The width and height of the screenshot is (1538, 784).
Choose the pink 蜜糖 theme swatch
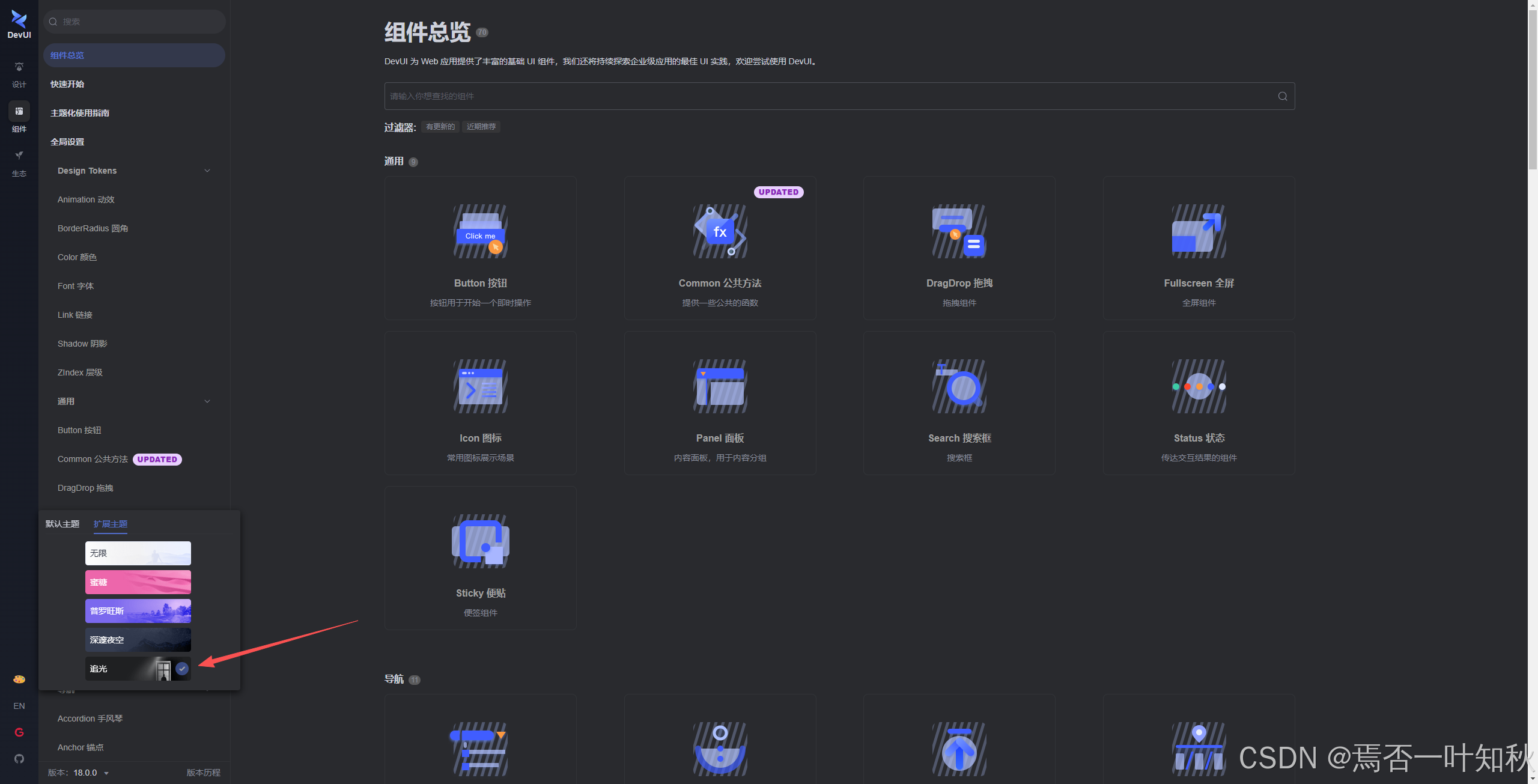click(x=138, y=582)
